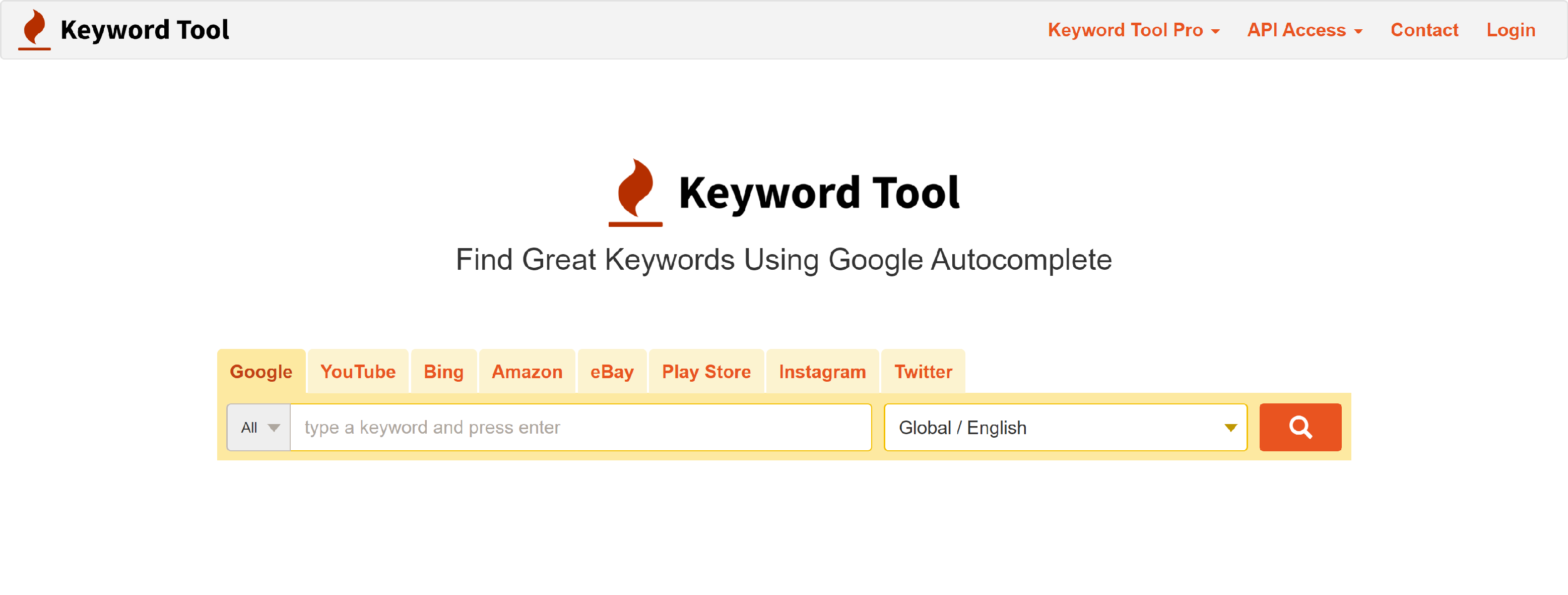Viewport: 1568px width, 595px height.
Task: Click the flame logo in the header
Action: click(35, 29)
